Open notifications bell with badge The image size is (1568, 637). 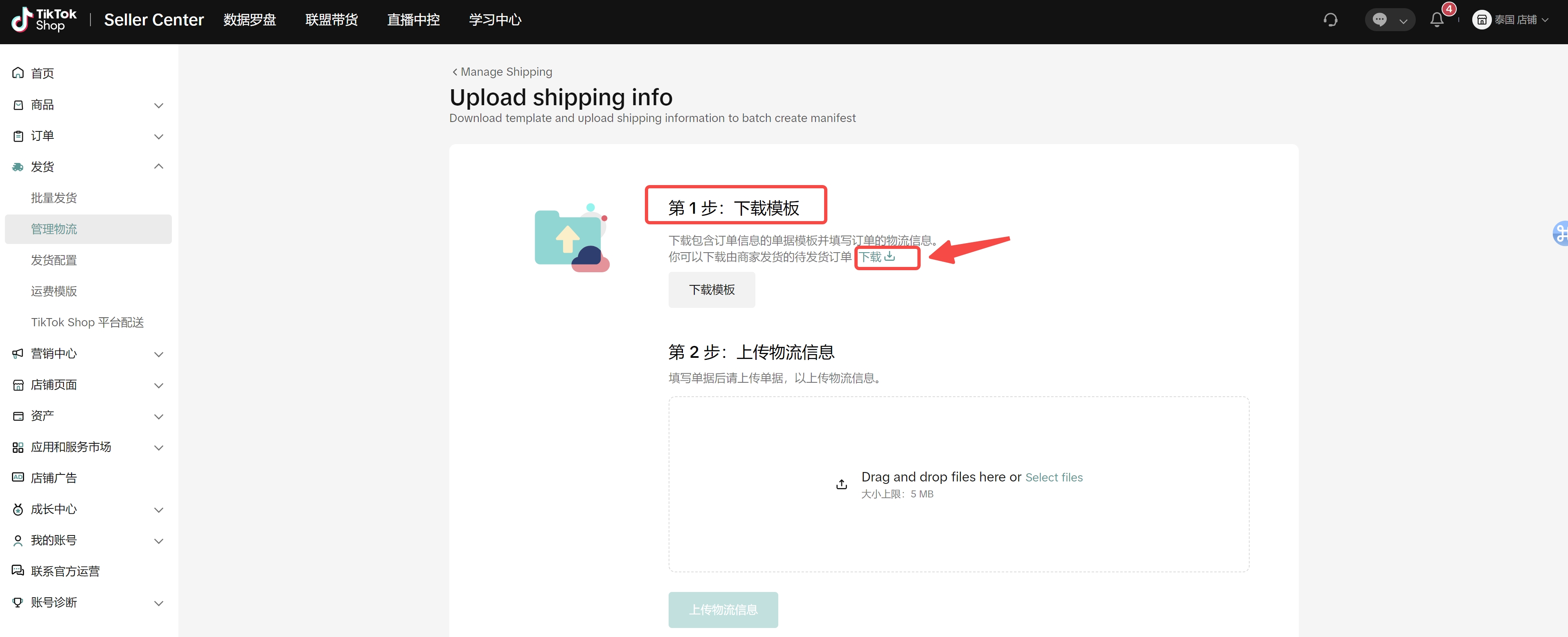pos(1437,20)
